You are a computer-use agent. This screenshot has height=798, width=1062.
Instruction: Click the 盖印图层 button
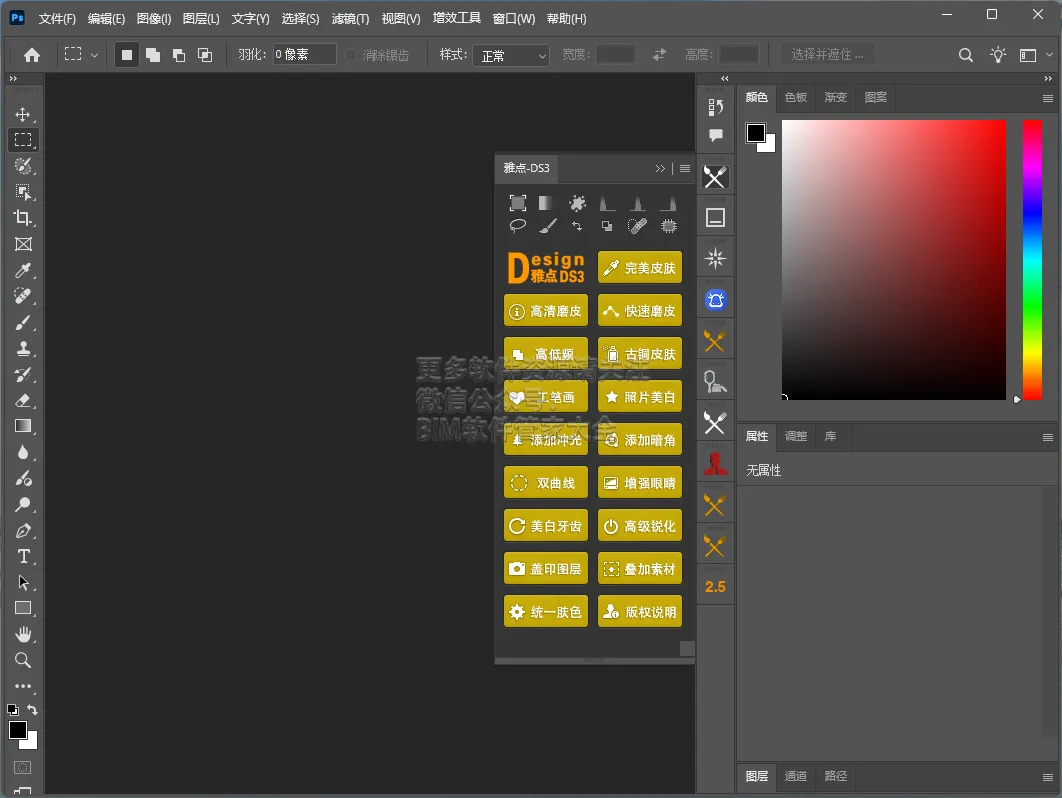(546, 569)
